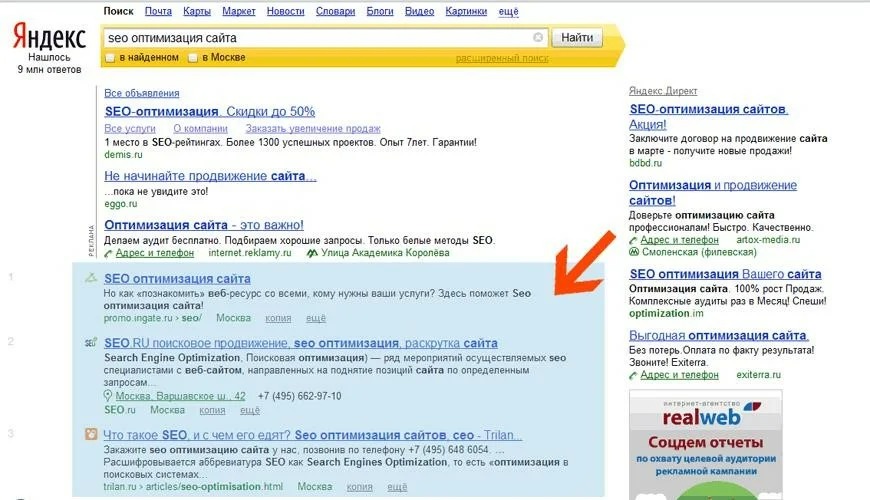Open the Яндекс.Директ link
The image size is (870, 500).
663,91
